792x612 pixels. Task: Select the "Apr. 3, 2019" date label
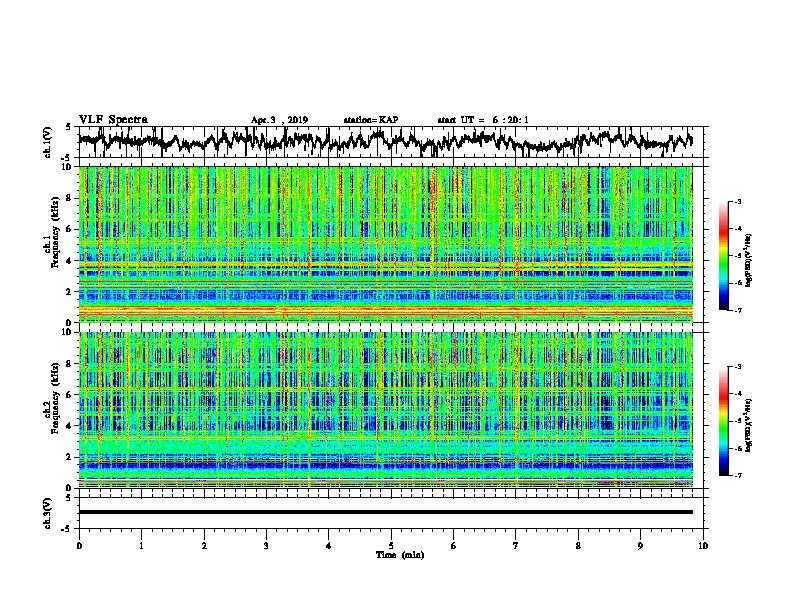pyautogui.click(x=279, y=120)
